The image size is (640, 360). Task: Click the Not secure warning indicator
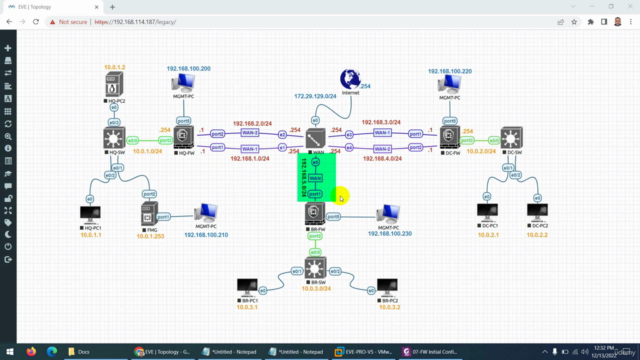(x=68, y=22)
